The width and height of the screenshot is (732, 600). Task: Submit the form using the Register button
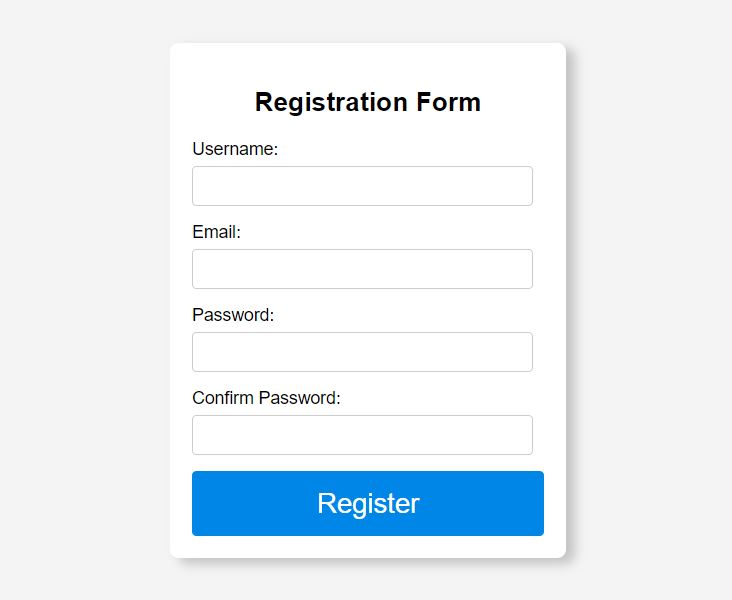(368, 503)
